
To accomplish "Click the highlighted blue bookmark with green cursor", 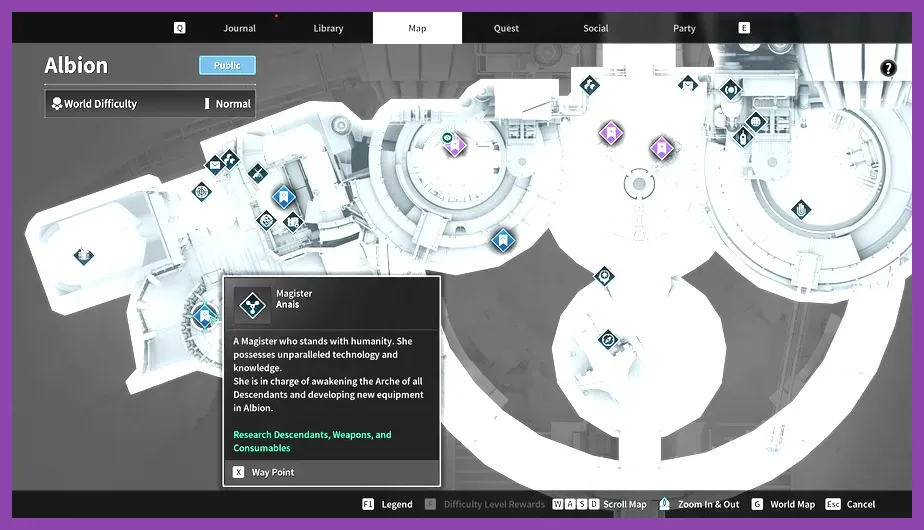I will click(204, 317).
